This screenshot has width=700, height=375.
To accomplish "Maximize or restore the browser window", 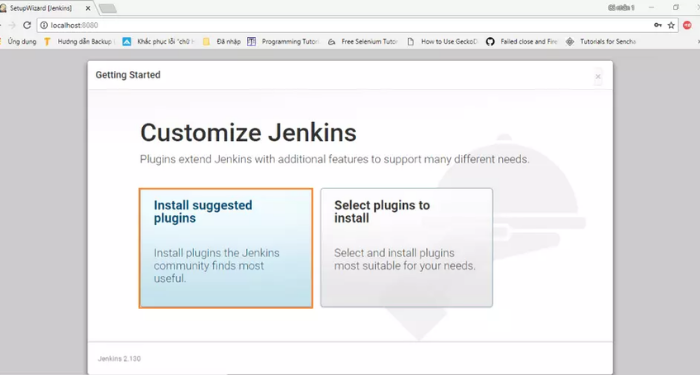I will 675,8.
